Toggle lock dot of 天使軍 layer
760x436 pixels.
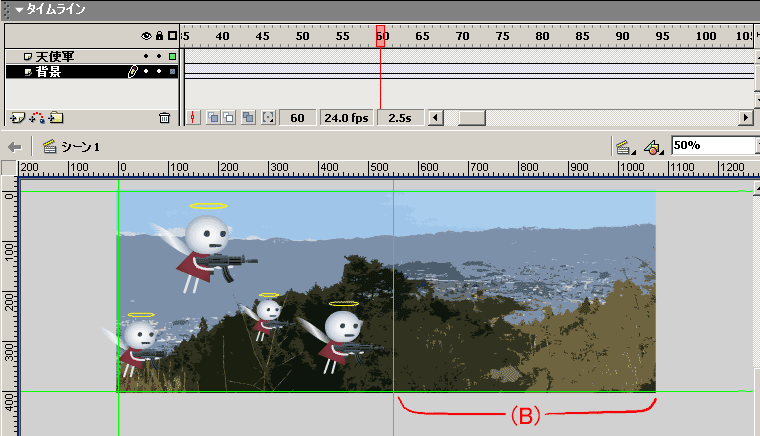pos(159,56)
